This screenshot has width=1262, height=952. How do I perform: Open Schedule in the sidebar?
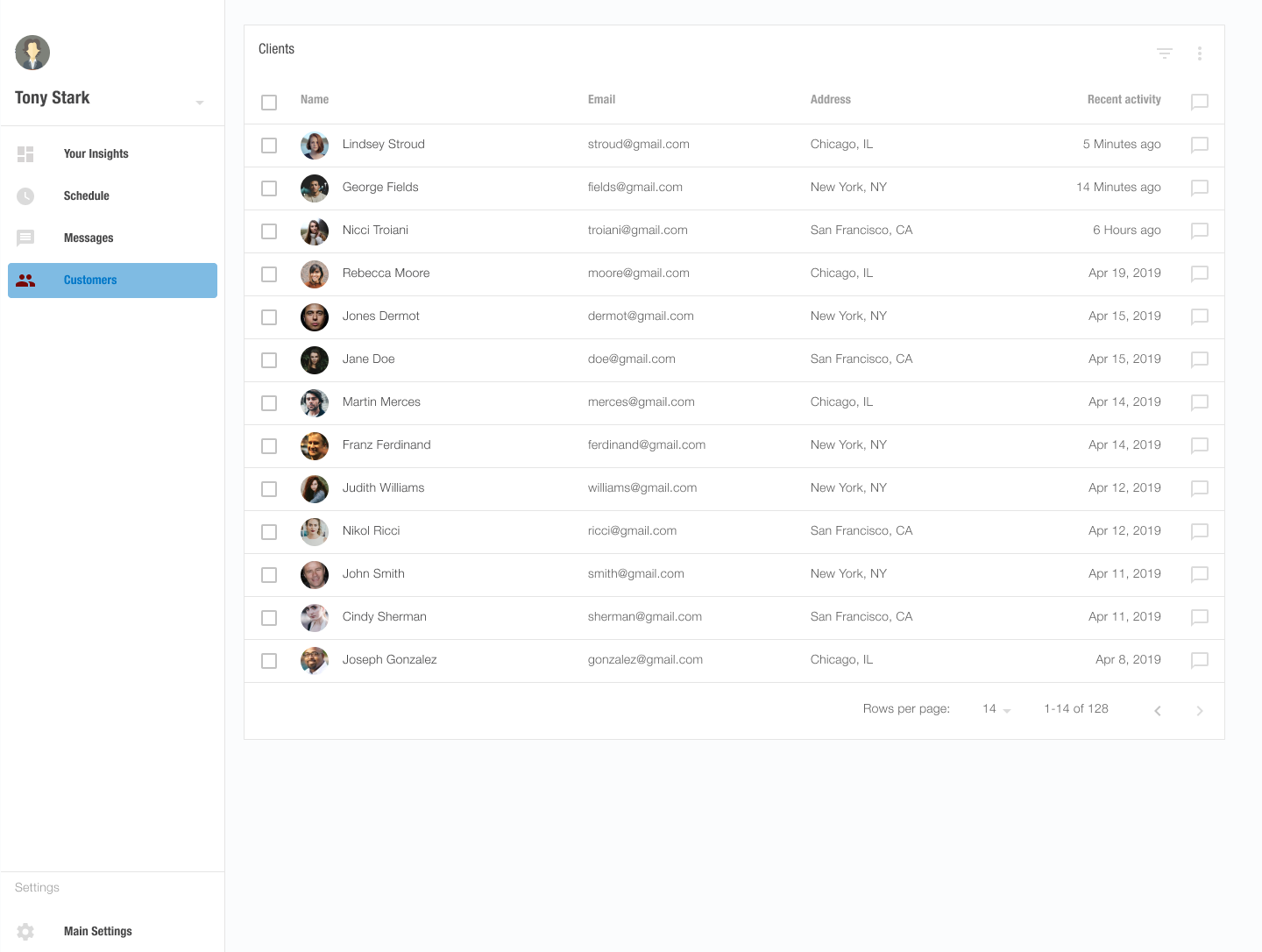point(112,196)
